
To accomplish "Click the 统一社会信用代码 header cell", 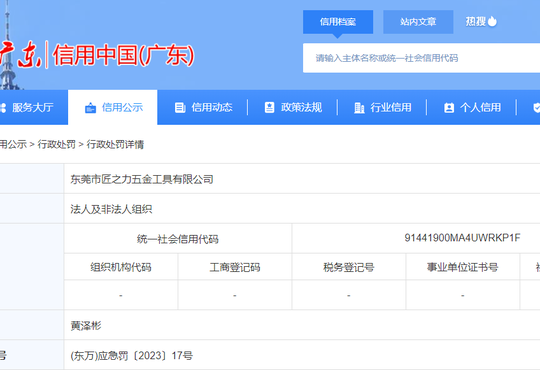I will pos(178,239).
